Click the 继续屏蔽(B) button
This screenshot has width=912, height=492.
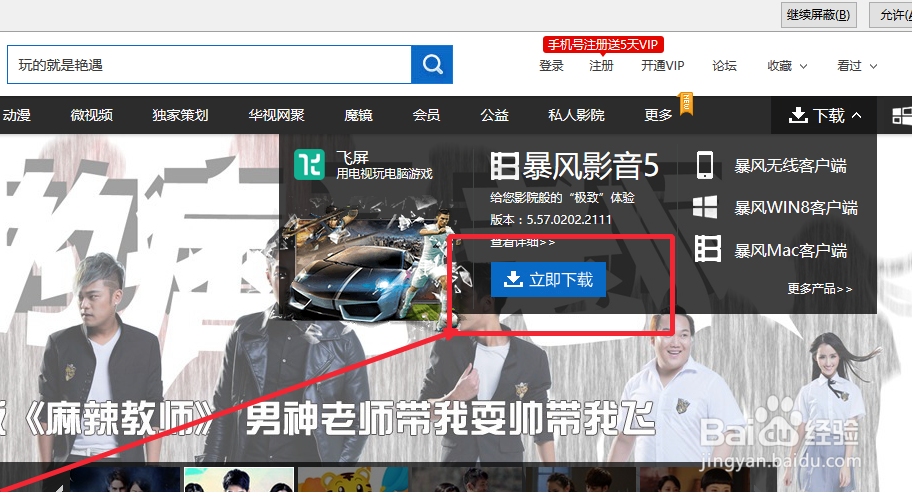click(818, 15)
